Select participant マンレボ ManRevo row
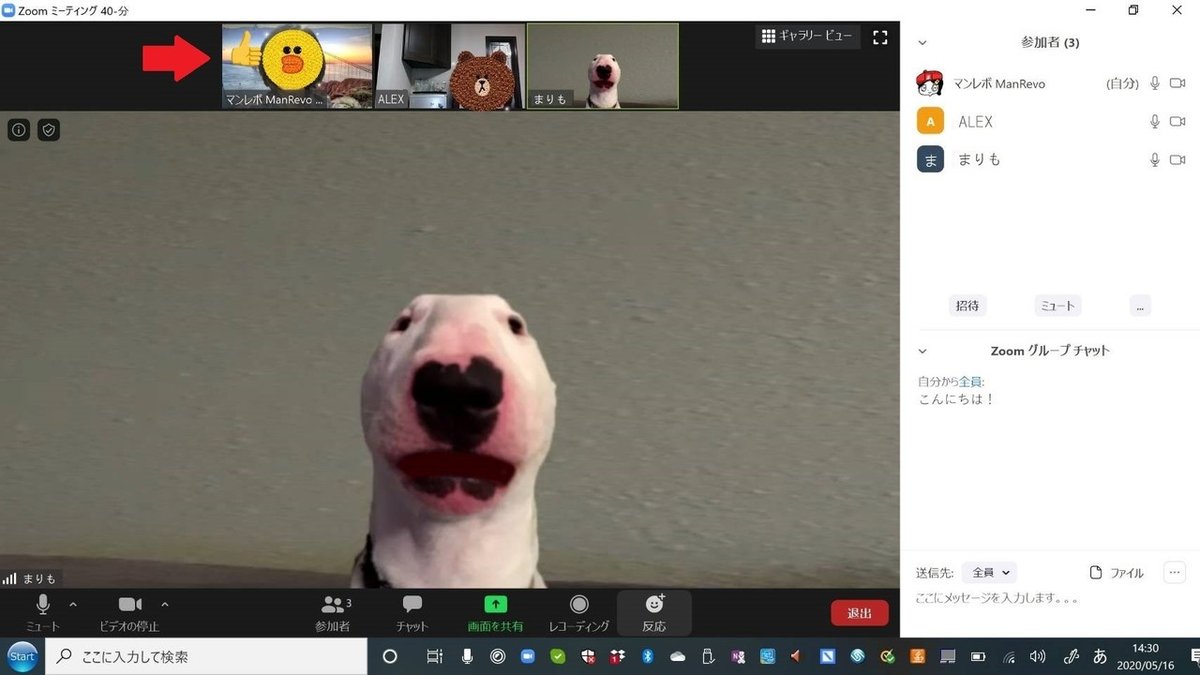 (x=1050, y=84)
